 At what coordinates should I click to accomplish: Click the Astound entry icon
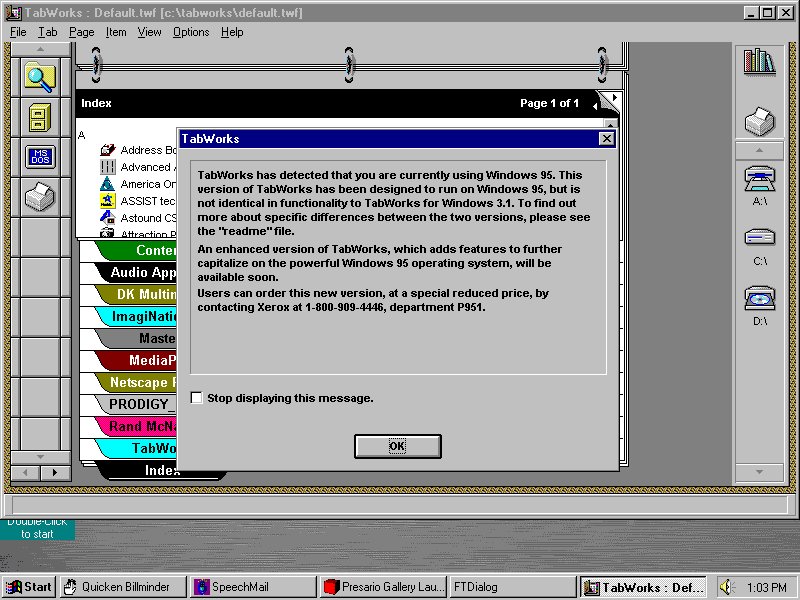pyautogui.click(x=108, y=218)
